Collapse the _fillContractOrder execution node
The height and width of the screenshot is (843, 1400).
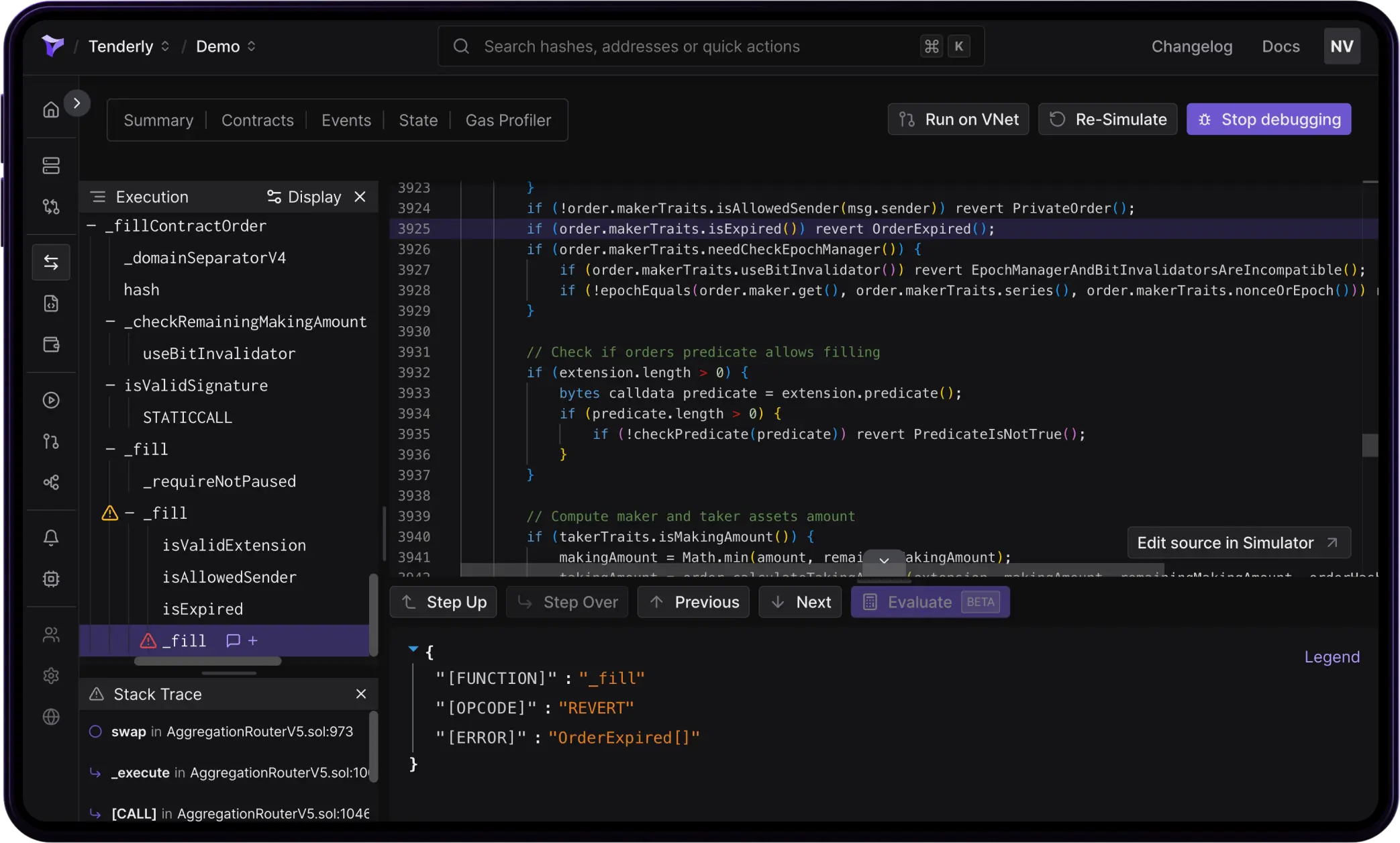pyautogui.click(x=92, y=226)
